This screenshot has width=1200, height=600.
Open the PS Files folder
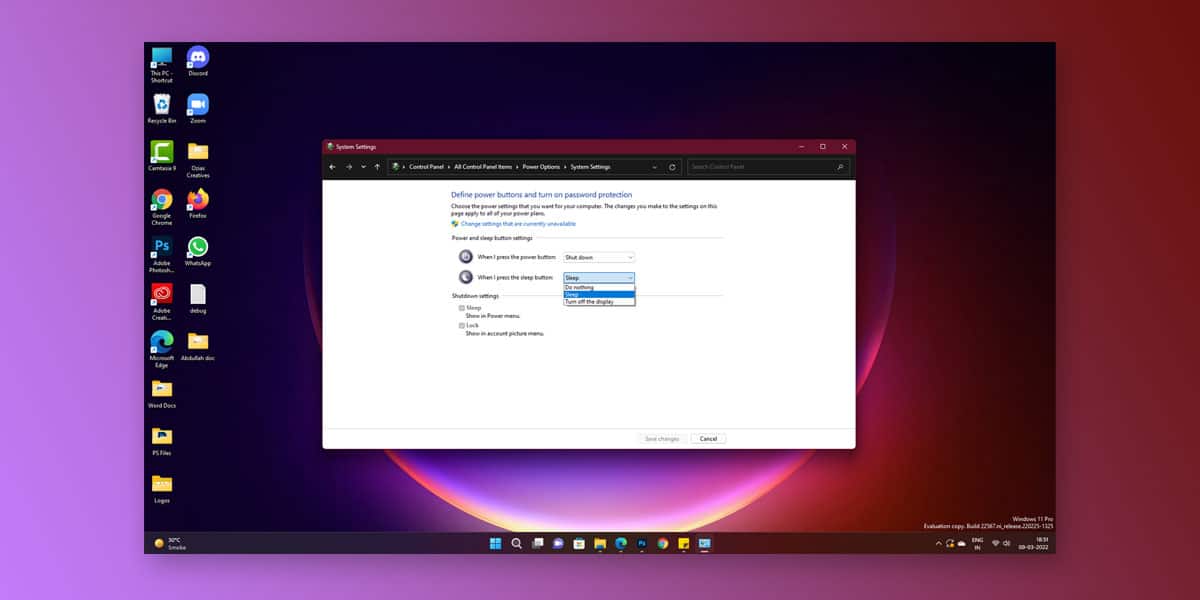161,441
